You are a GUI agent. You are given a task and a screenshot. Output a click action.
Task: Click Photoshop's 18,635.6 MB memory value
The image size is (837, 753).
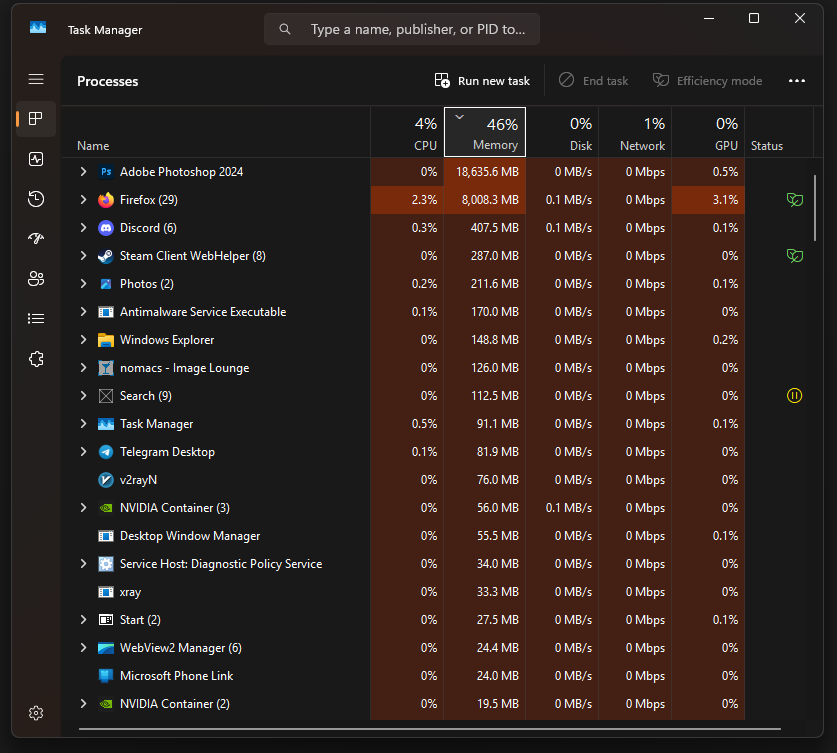click(x=487, y=172)
